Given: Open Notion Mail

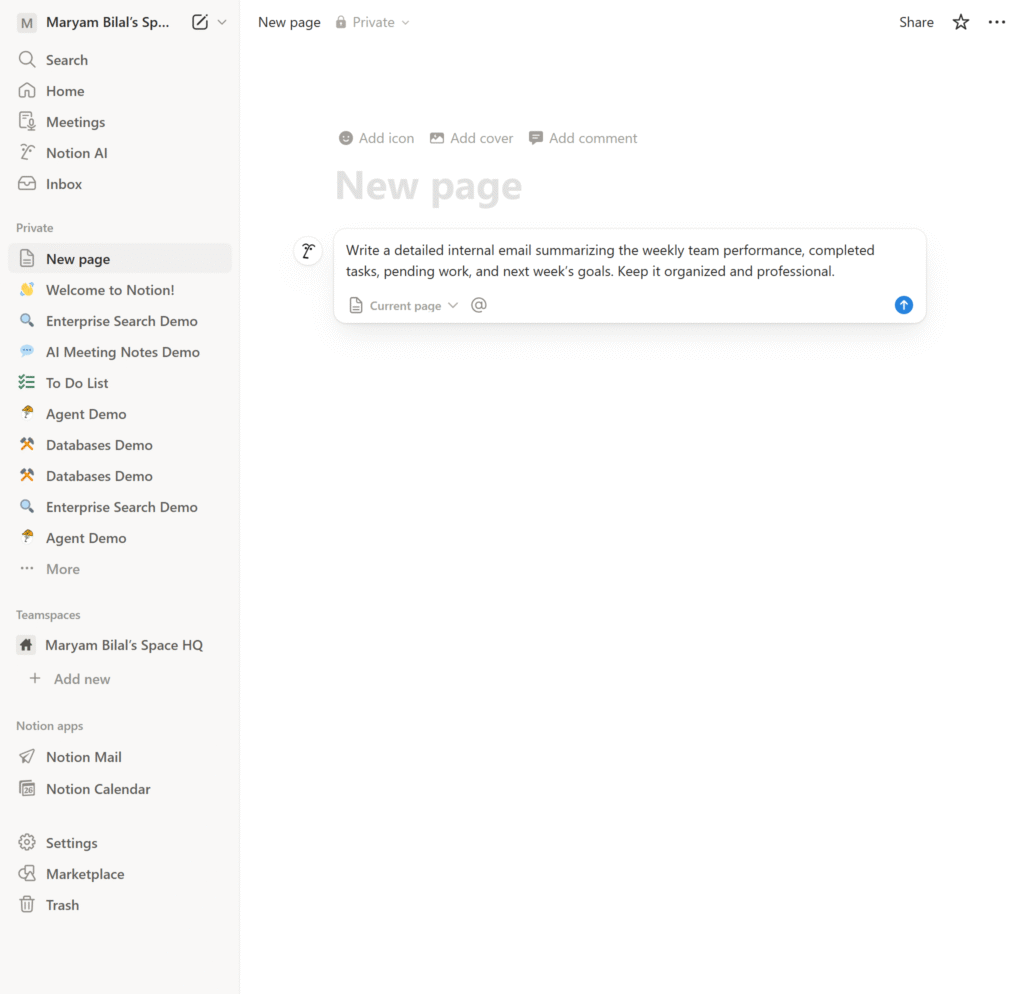Looking at the screenshot, I should (x=81, y=756).
